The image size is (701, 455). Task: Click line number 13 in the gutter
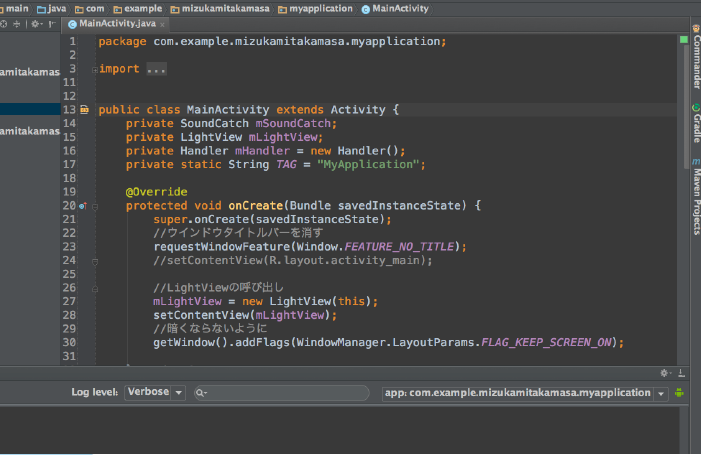[69, 110]
